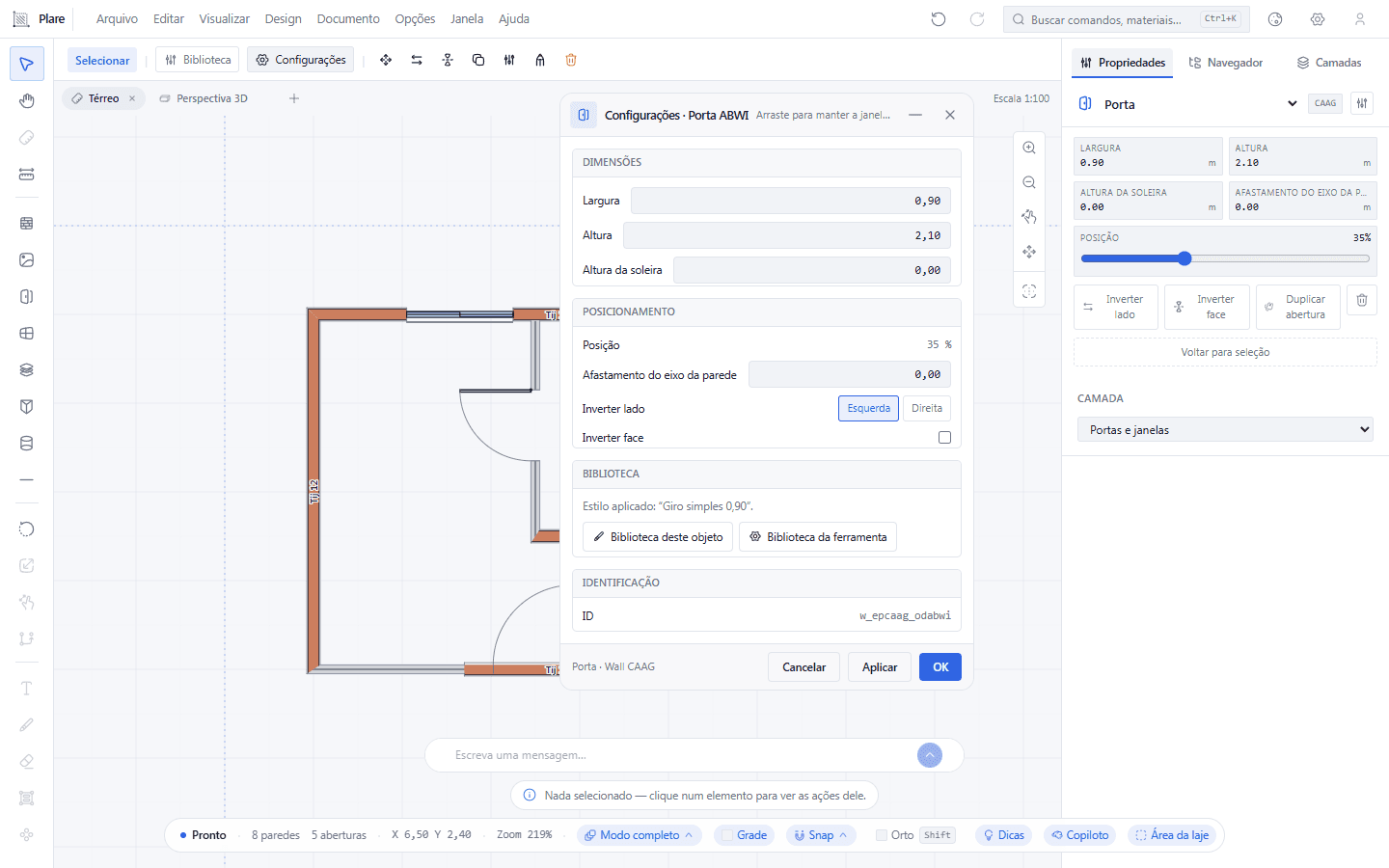Pick the cylinder column tool

click(x=27, y=443)
